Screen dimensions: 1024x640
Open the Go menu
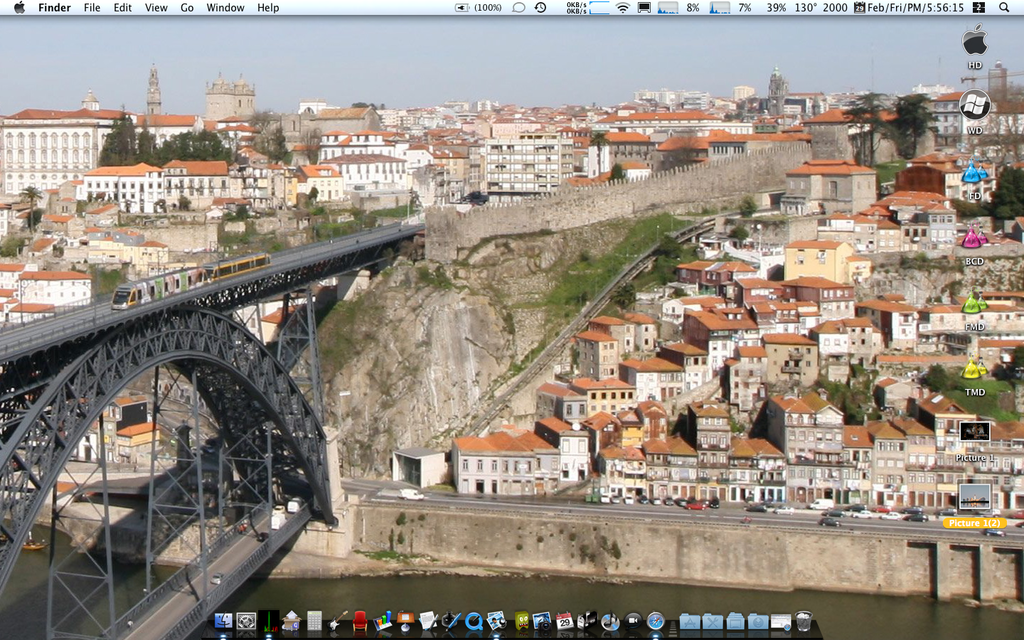coord(187,7)
